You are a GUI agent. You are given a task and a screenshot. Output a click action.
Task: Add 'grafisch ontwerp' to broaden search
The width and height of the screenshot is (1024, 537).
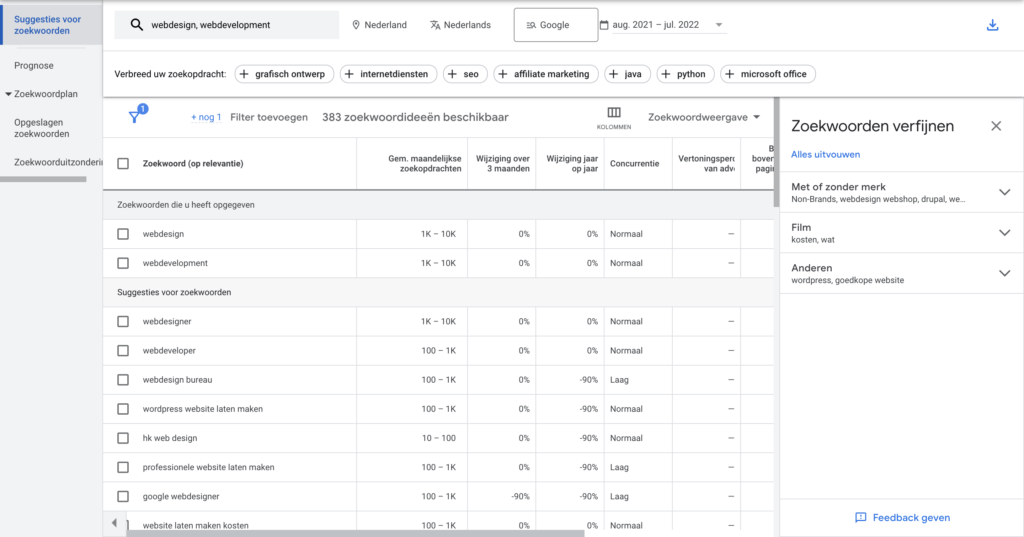click(284, 74)
